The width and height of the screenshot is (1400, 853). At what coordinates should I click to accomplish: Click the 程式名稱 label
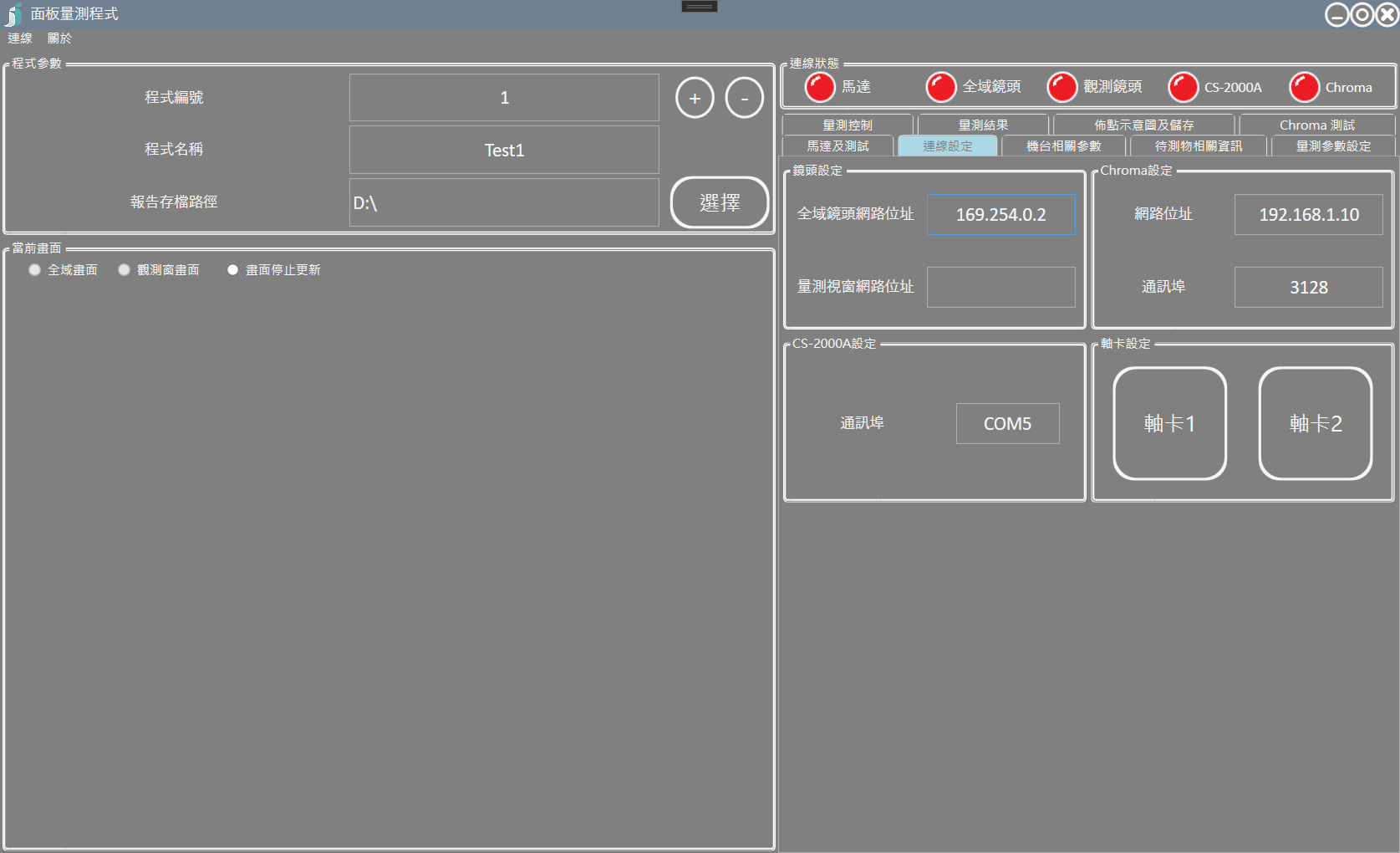tap(174, 150)
